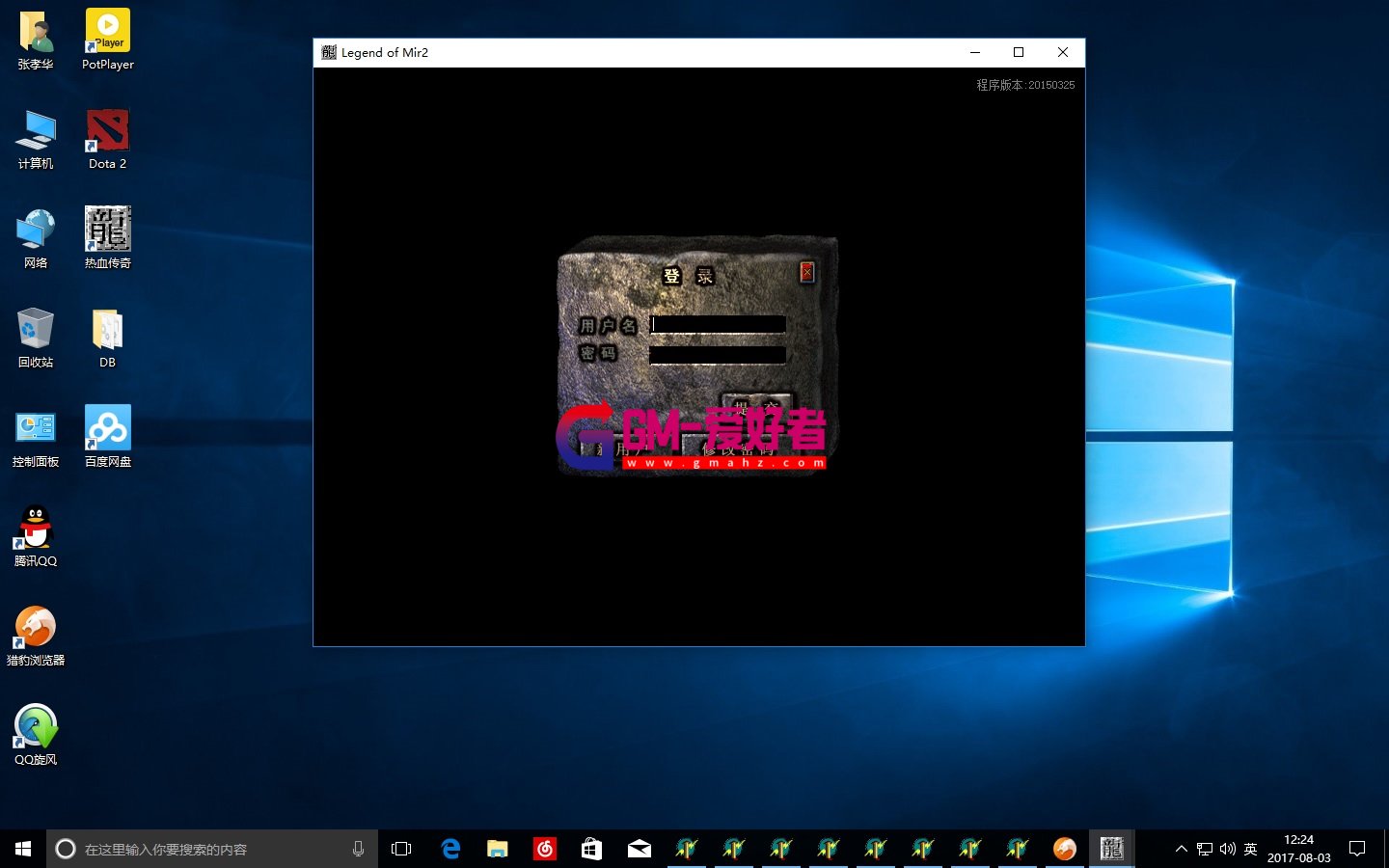This screenshot has width=1389, height=868.
Task: Open the 回收站 recycle bin
Action: [x=36, y=339]
